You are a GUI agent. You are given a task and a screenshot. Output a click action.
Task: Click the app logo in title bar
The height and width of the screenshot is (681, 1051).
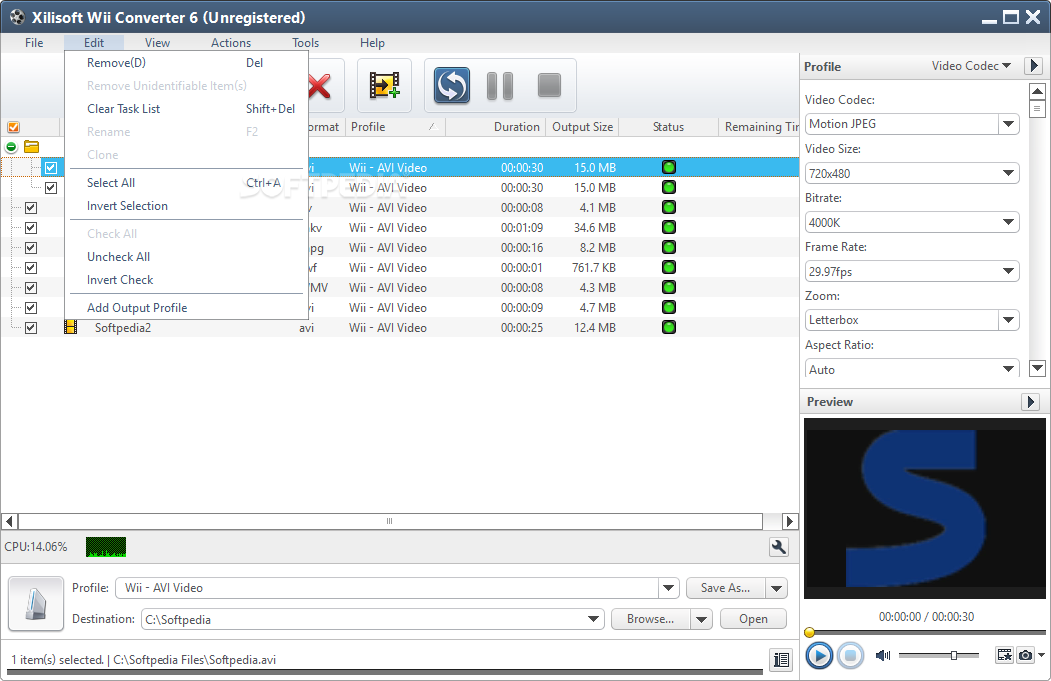[17, 17]
